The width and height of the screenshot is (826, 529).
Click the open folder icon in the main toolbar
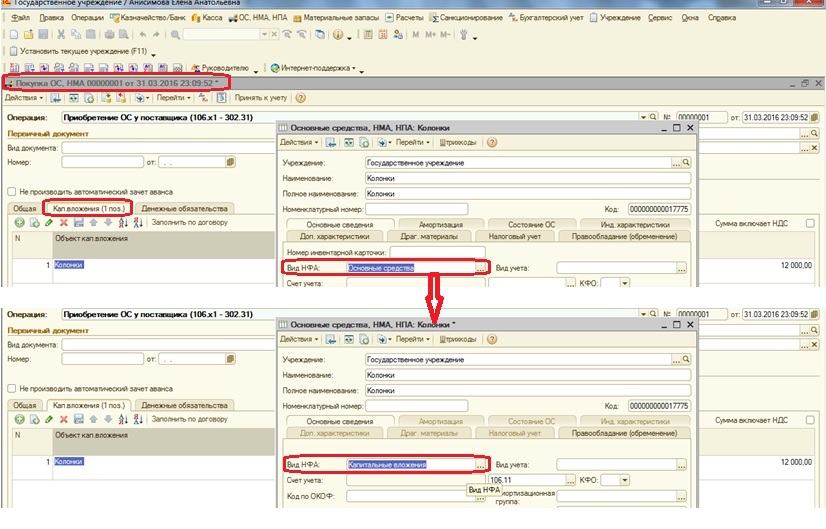pyautogui.click(x=28, y=35)
